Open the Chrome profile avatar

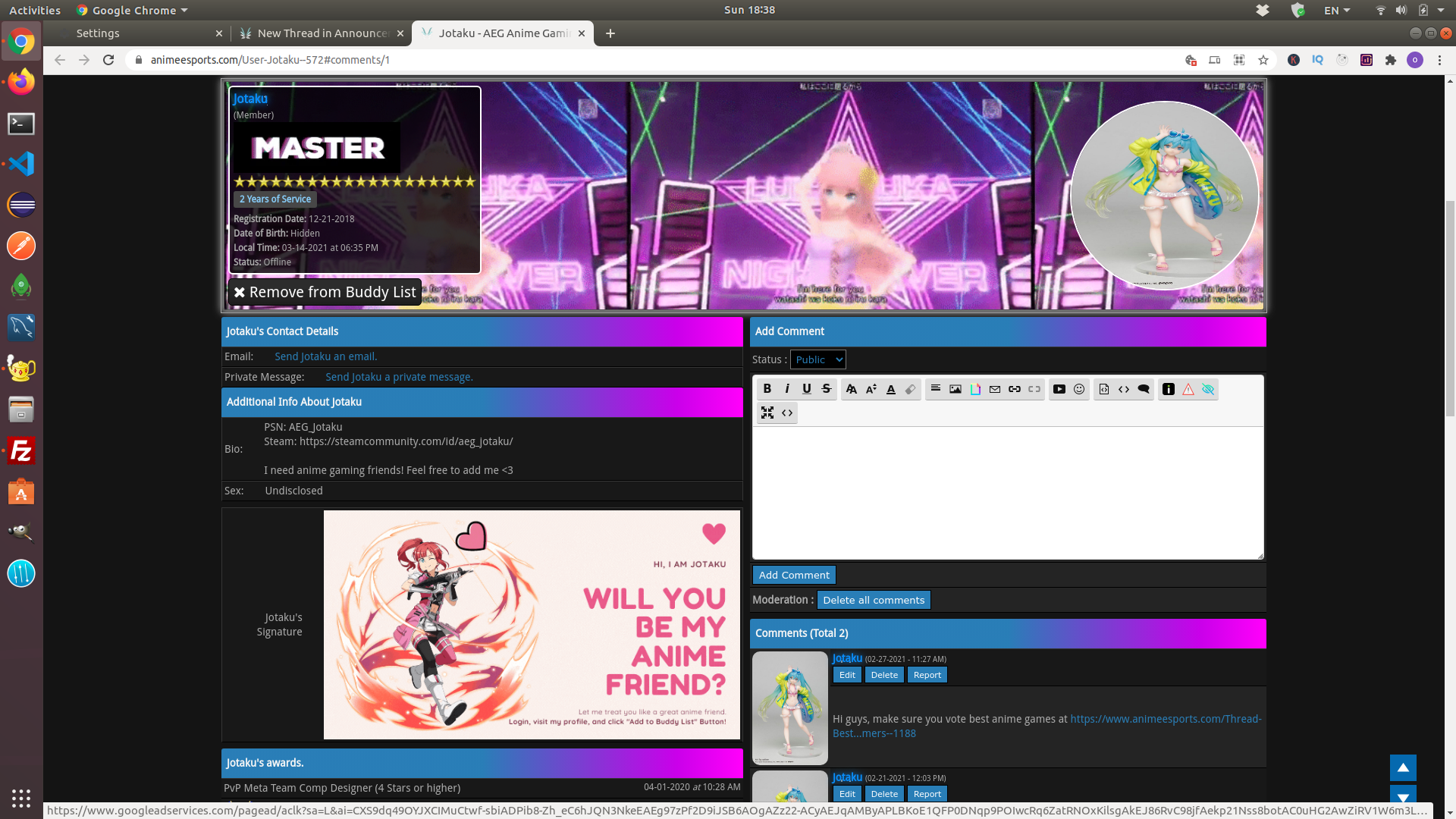pyautogui.click(x=1415, y=60)
